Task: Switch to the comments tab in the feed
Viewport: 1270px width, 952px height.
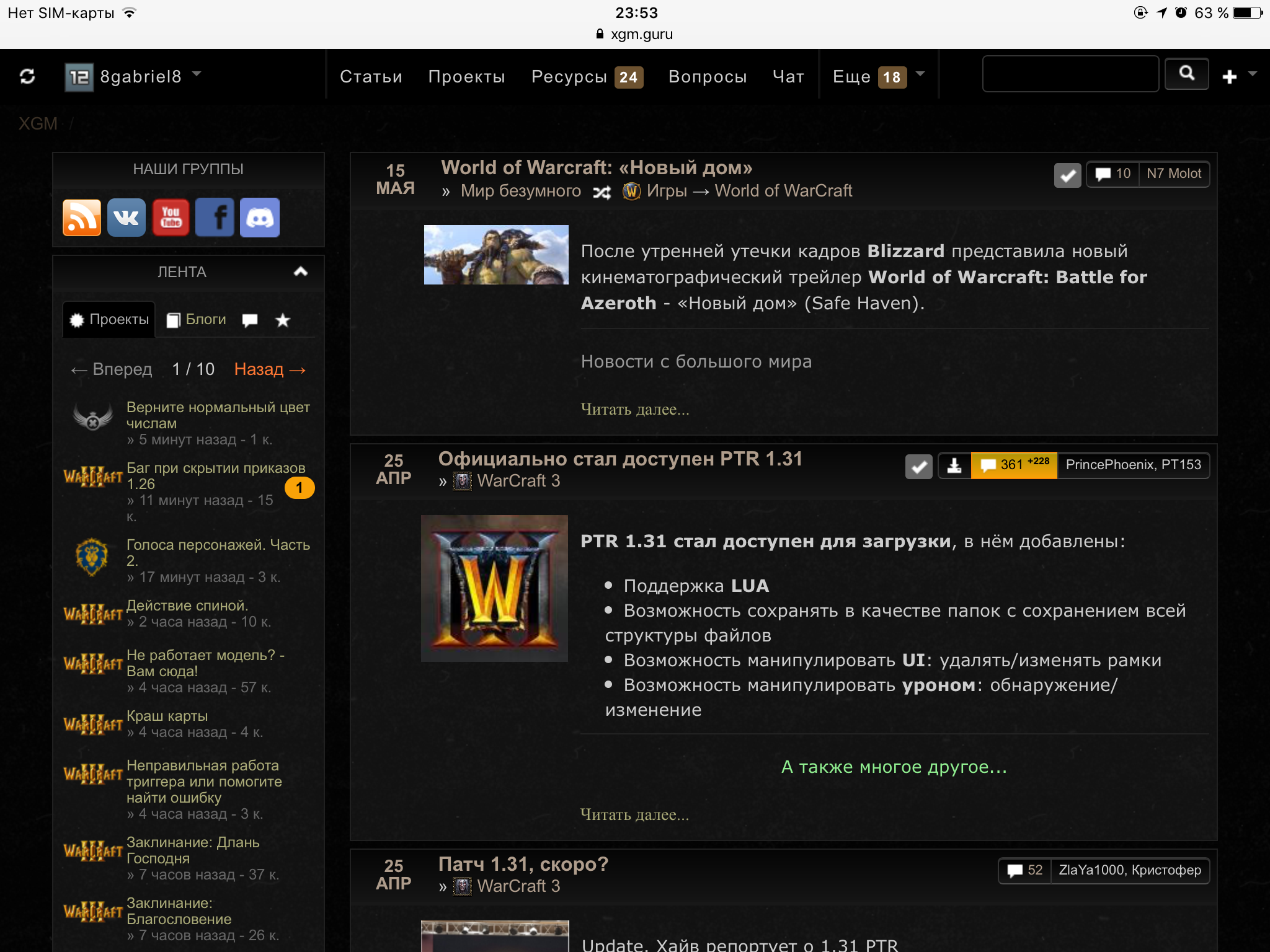Action: click(x=250, y=320)
